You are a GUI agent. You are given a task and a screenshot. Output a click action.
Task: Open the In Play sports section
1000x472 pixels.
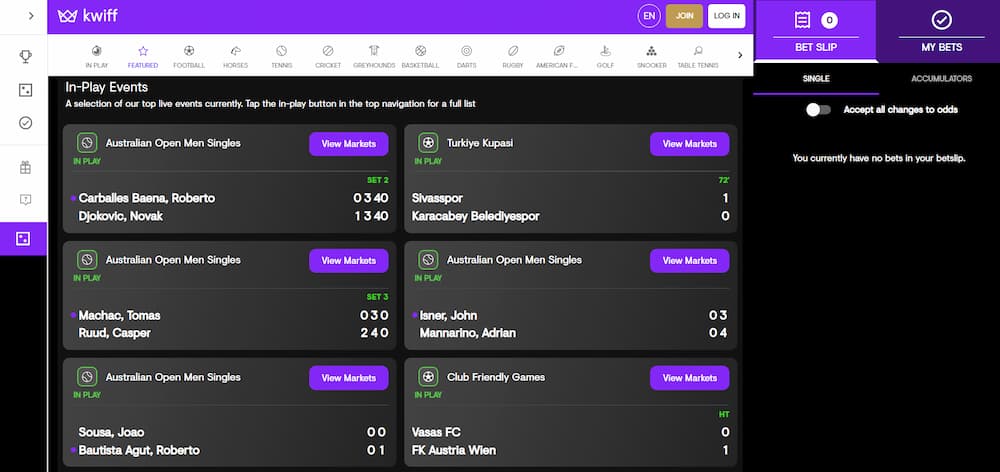96,57
